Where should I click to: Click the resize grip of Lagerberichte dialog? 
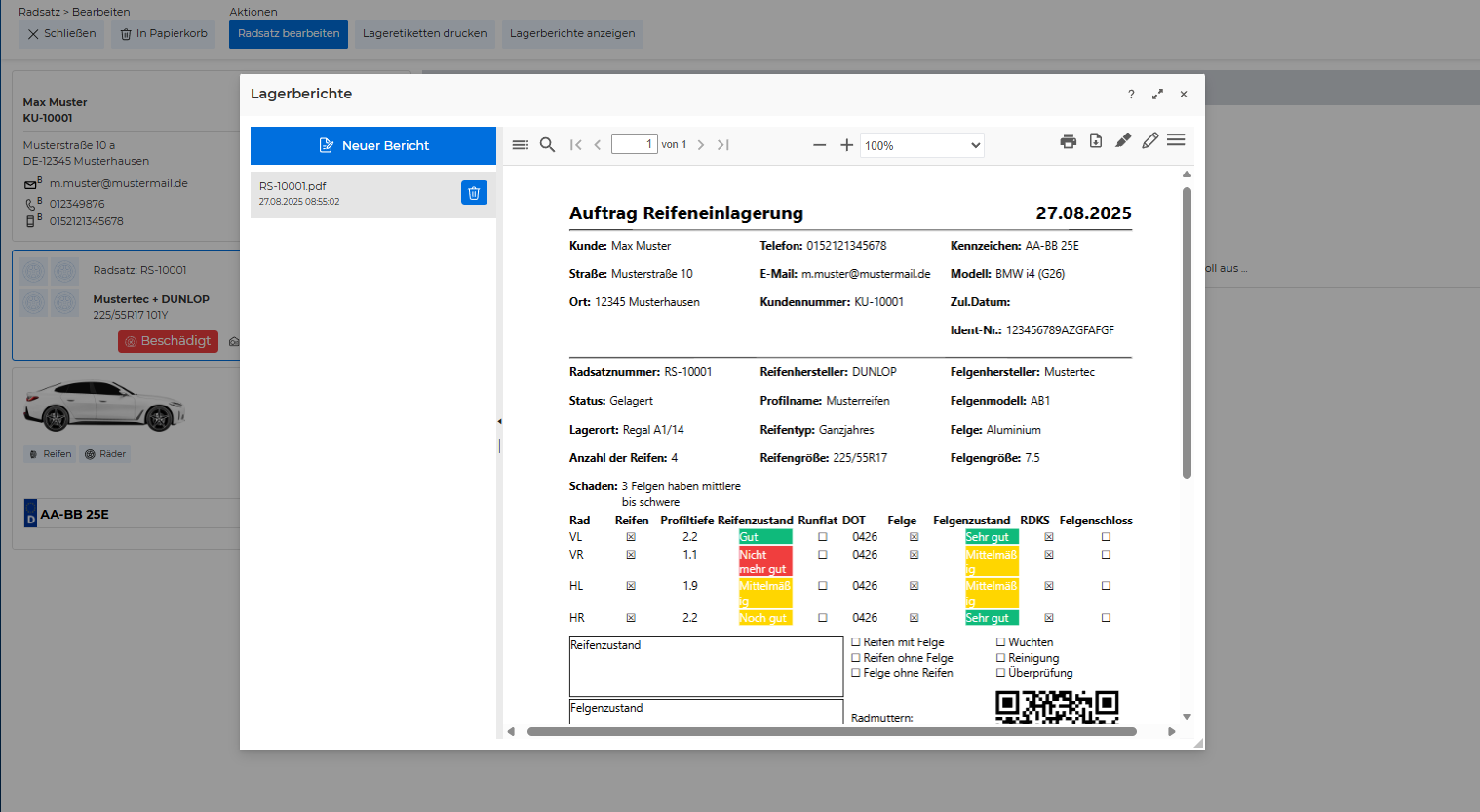pos(1198,743)
